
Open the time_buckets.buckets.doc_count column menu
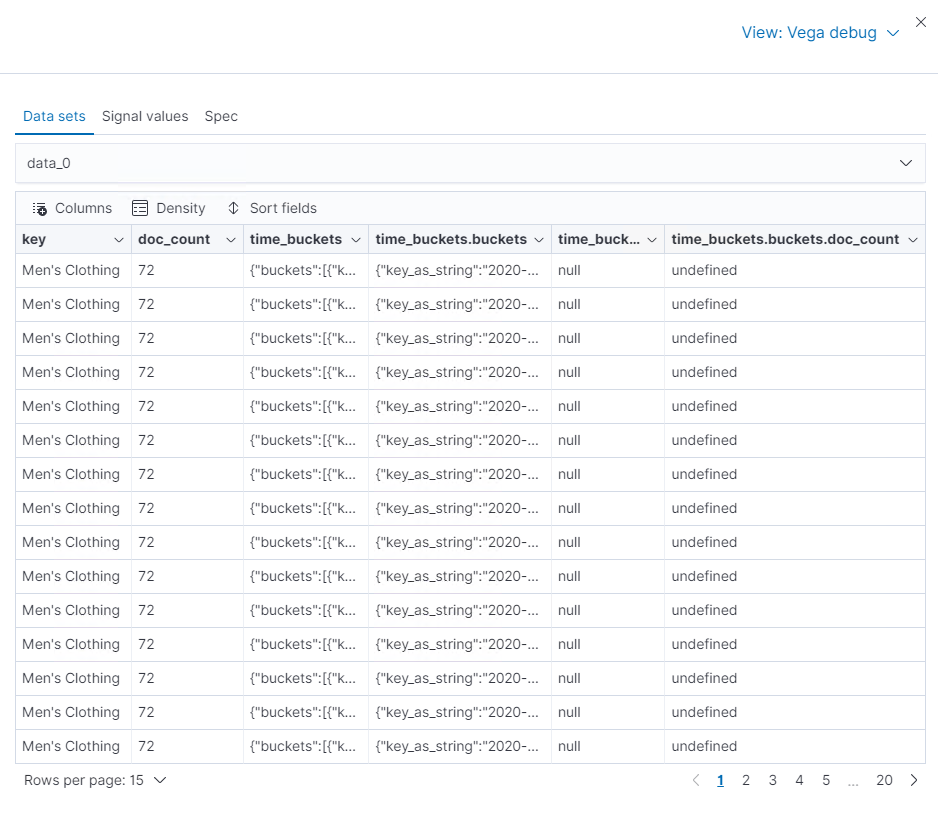click(x=910, y=240)
